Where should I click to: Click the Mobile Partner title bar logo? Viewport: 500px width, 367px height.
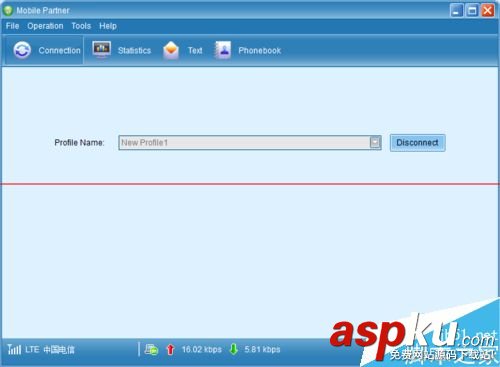coord(8,11)
